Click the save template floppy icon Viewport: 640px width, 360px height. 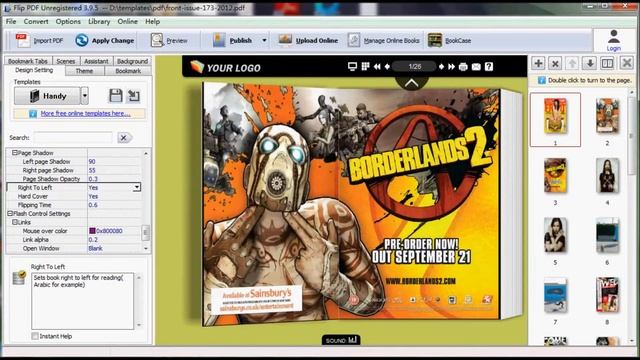(x=116, y=96)
